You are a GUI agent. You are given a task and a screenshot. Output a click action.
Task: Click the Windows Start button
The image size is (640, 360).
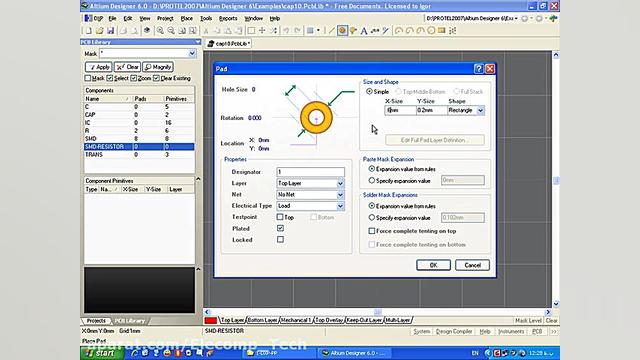click(x=100, y=353)
